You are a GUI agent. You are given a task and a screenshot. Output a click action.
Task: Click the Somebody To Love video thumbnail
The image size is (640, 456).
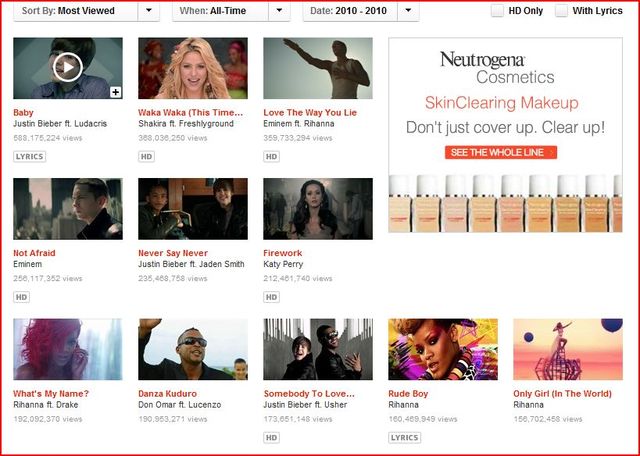(318, 349)
